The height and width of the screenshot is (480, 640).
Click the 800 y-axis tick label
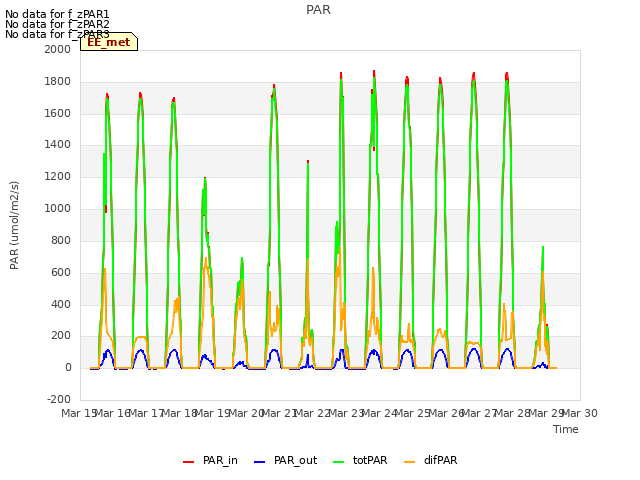point(61,240)
